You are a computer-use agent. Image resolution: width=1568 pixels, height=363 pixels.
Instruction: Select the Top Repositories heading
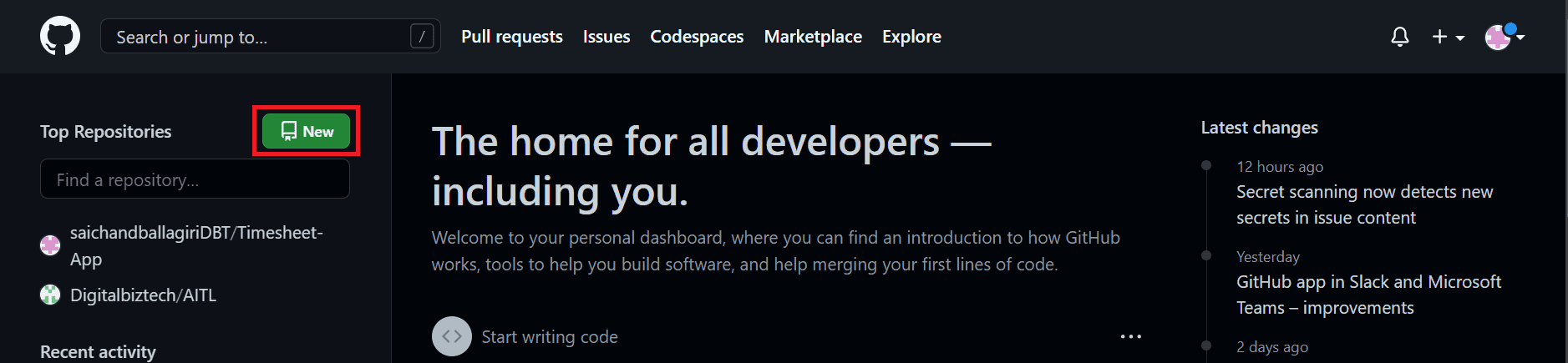(105, 132)
